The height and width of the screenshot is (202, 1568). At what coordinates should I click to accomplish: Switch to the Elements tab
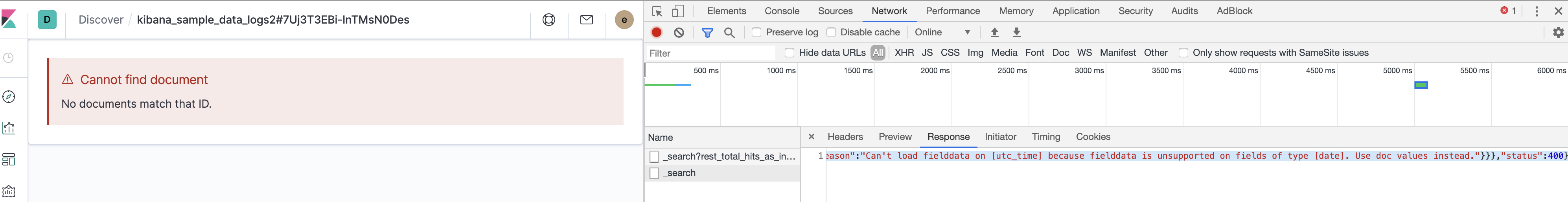pos(726,11)
